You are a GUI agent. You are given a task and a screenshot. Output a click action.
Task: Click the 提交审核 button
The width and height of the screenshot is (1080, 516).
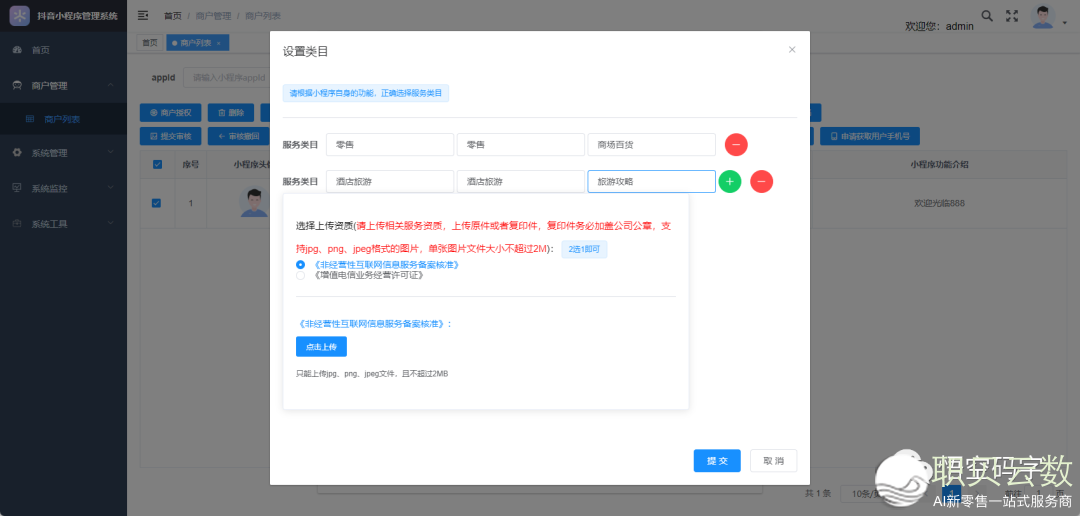(171, 136)
